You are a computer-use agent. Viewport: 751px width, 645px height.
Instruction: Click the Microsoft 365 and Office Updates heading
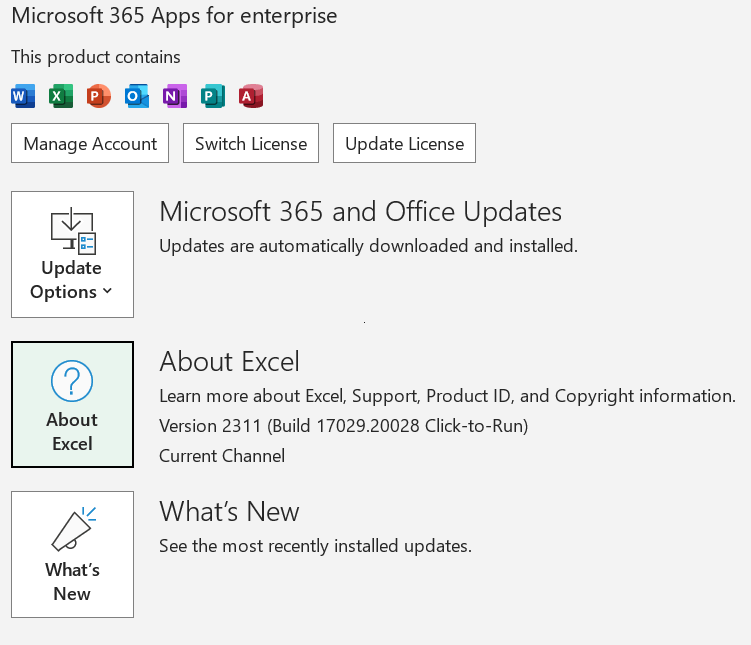(361, 212)
